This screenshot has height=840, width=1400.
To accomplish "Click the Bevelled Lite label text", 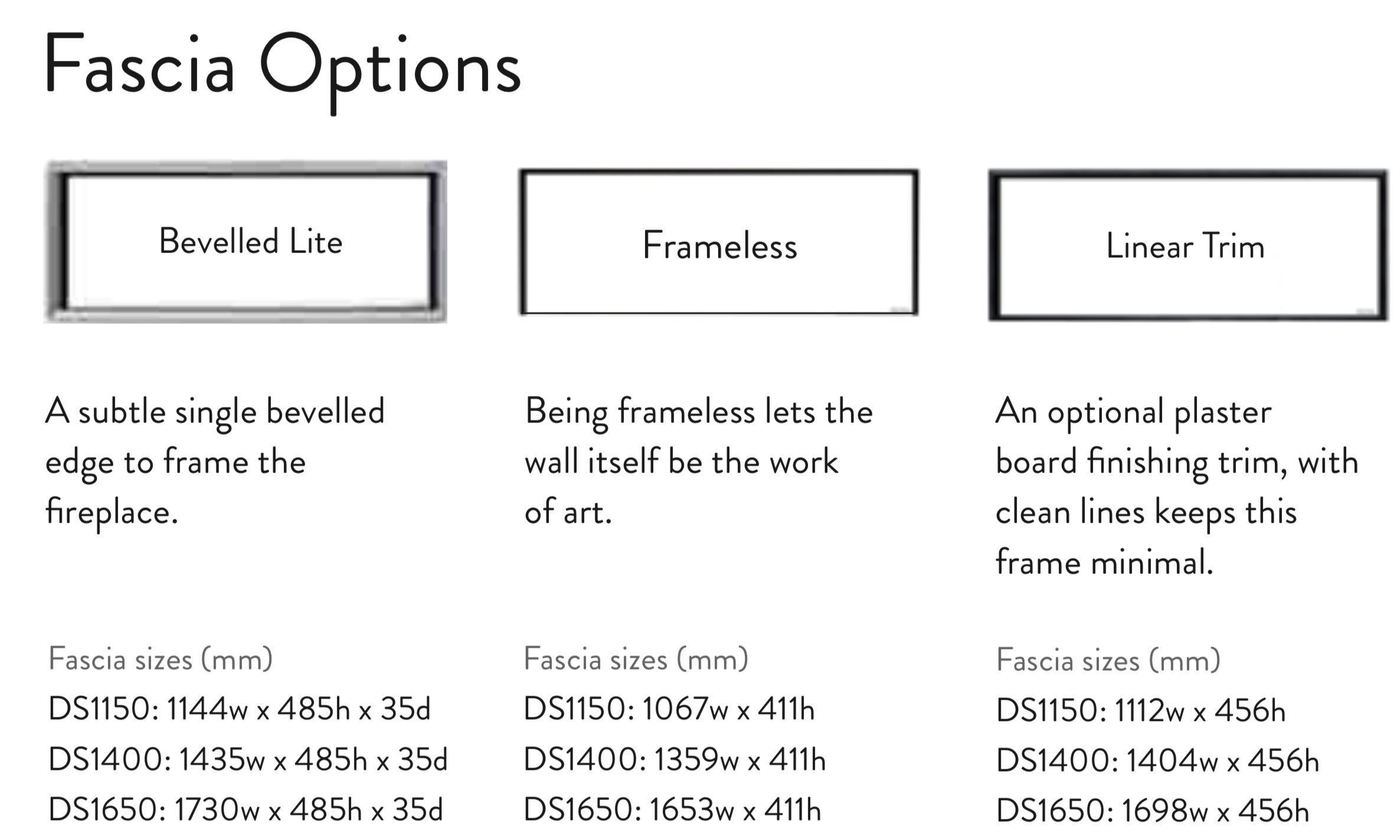I will click(250, 242).
